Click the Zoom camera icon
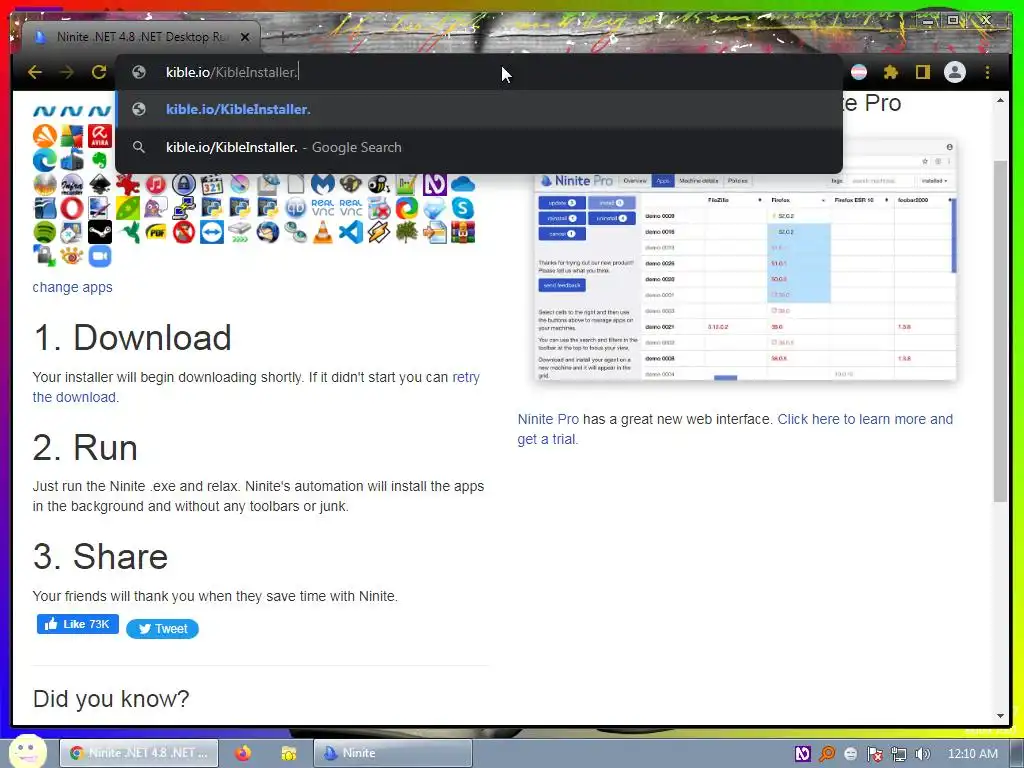 click(x=100, y=256)
